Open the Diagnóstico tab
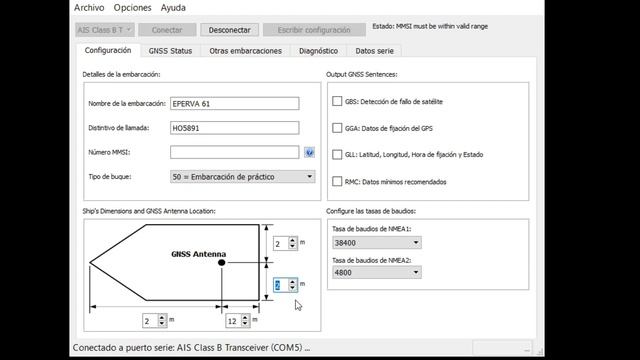The height and width of the screenshot is (360, 640). [x=318, y=51]
